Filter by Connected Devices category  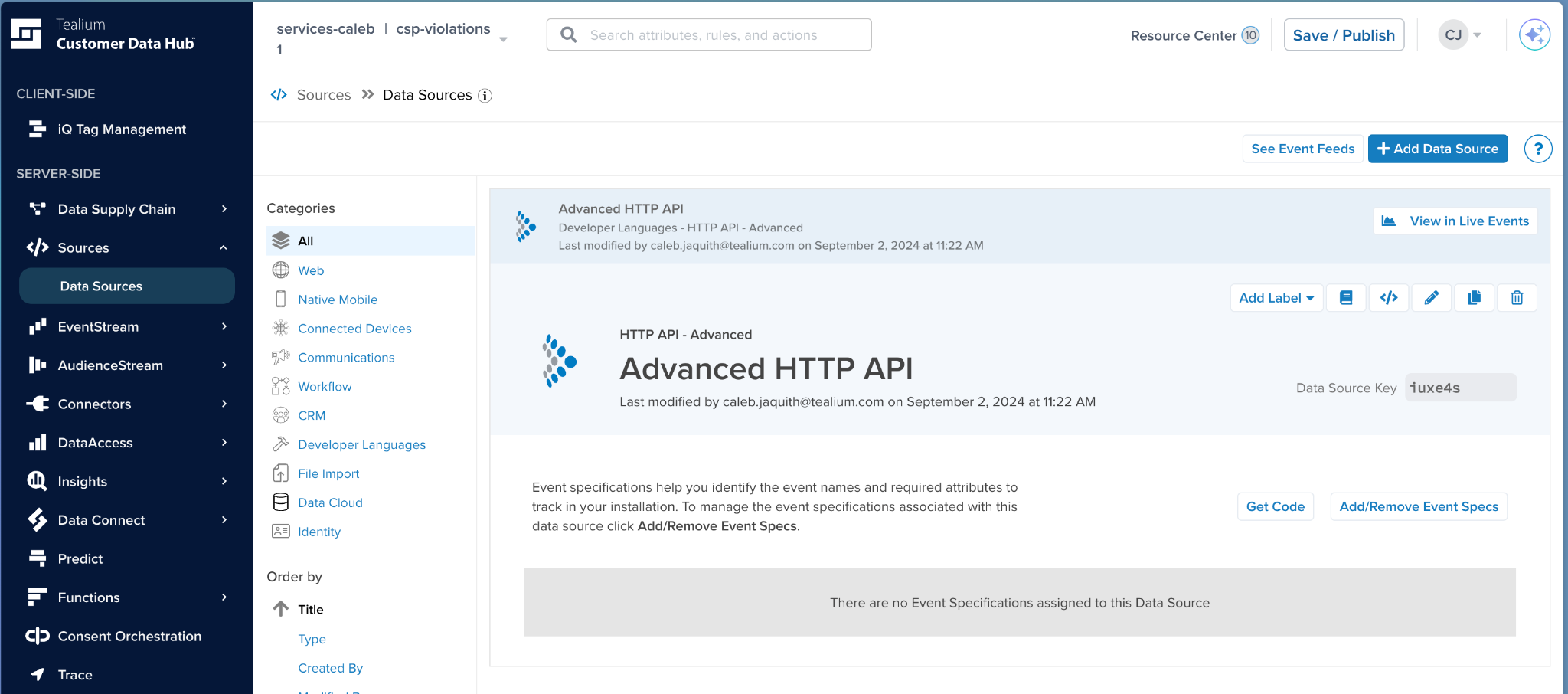[354, 329]
